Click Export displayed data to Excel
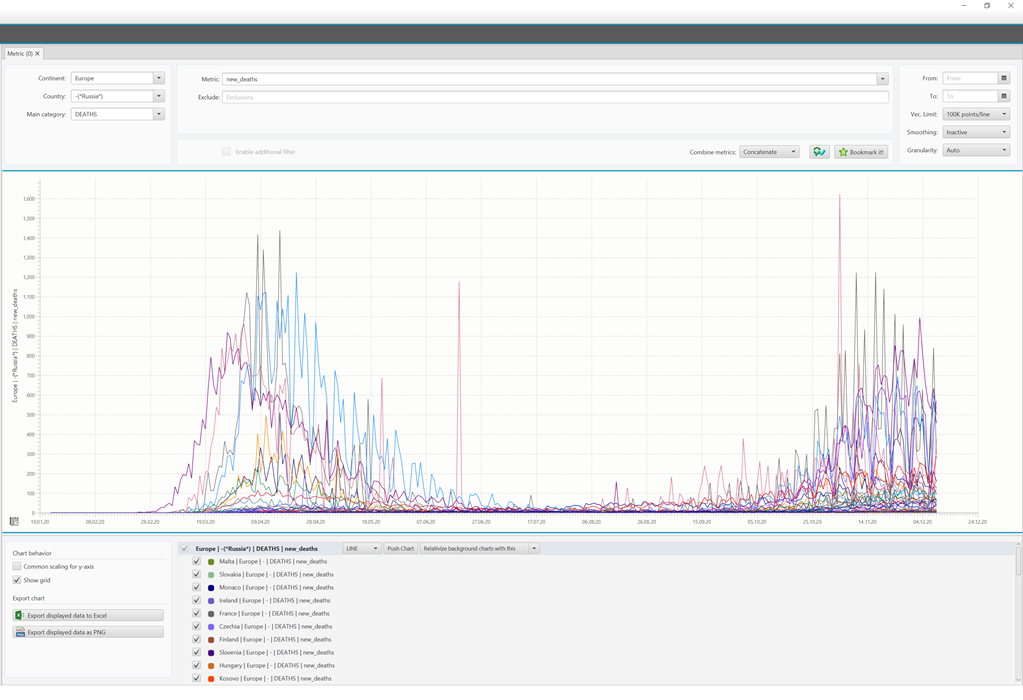 (x=88, y=617)
